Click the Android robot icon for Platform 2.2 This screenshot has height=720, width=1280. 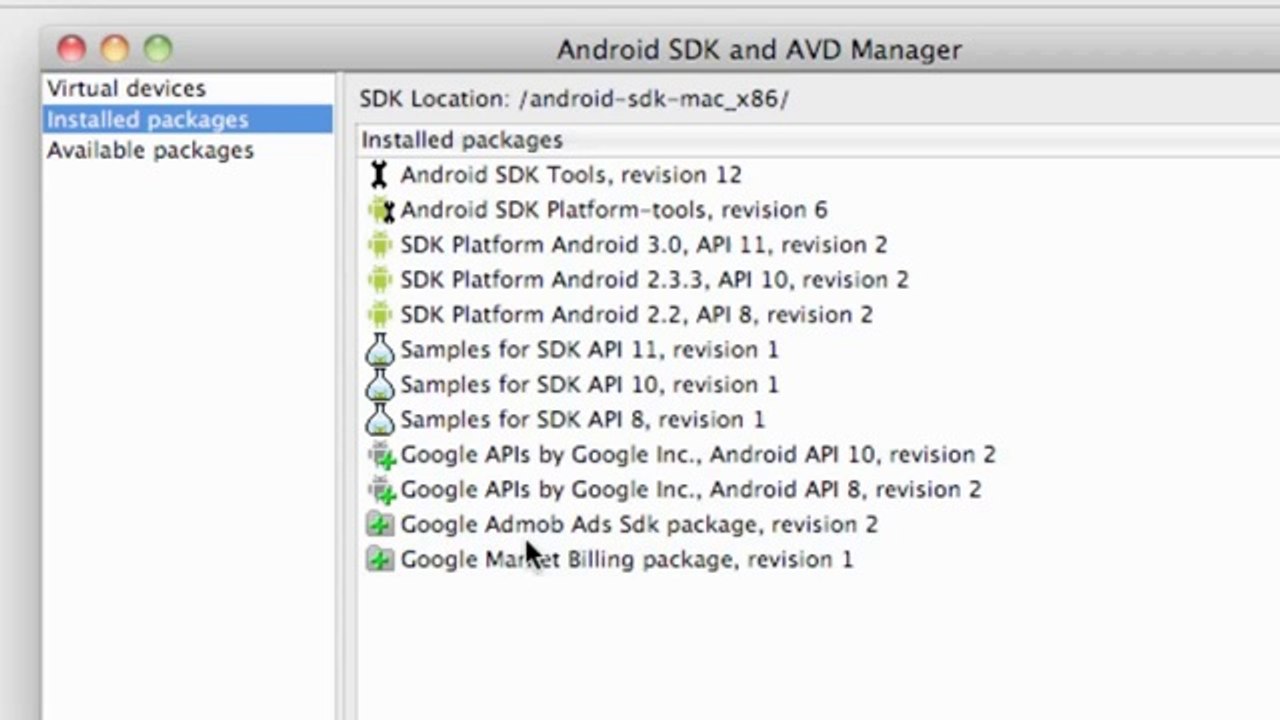(379, 315)
